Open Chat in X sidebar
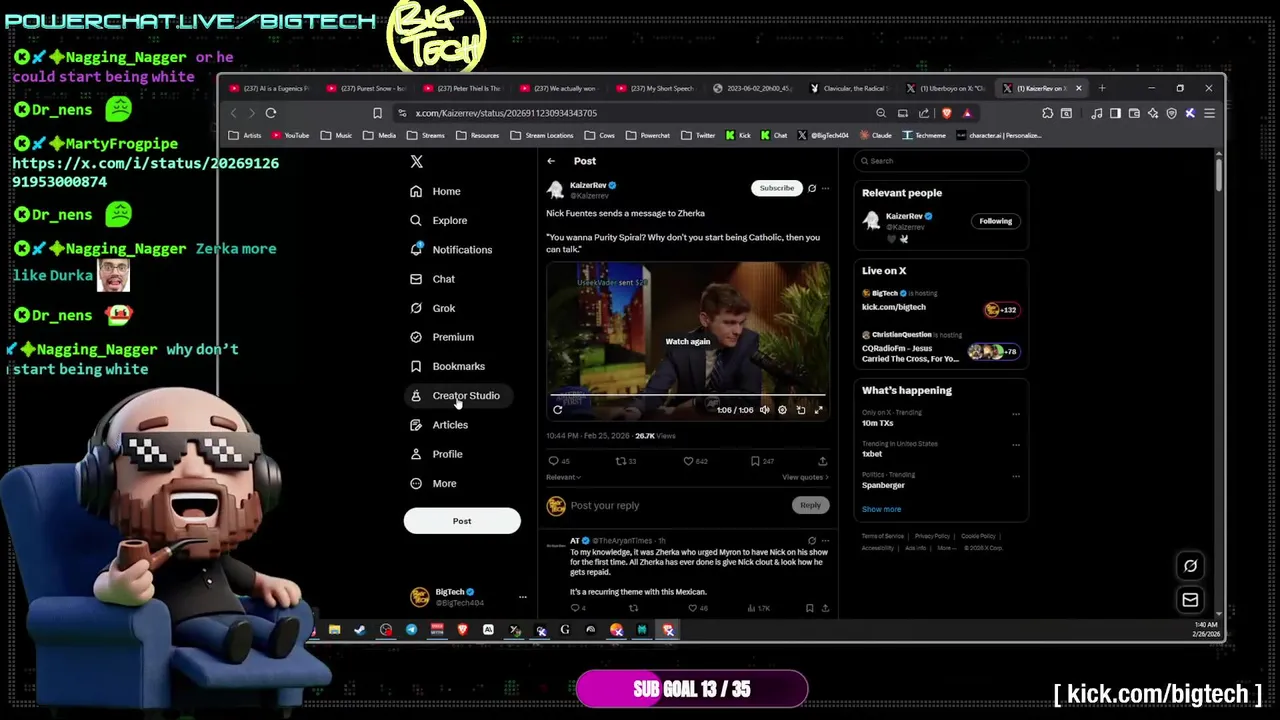 432,279
